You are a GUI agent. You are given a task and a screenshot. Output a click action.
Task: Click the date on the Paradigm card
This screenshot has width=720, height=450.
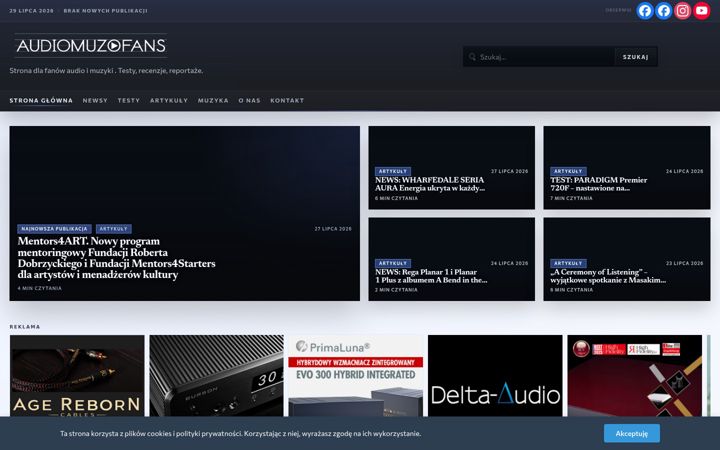coord(684,171)
